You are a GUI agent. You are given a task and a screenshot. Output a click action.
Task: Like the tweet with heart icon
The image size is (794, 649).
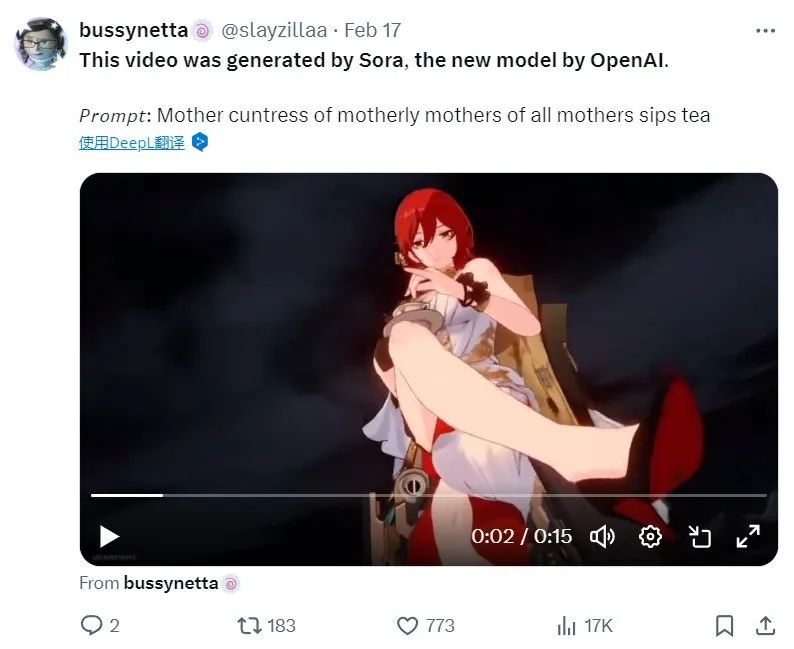407,625
